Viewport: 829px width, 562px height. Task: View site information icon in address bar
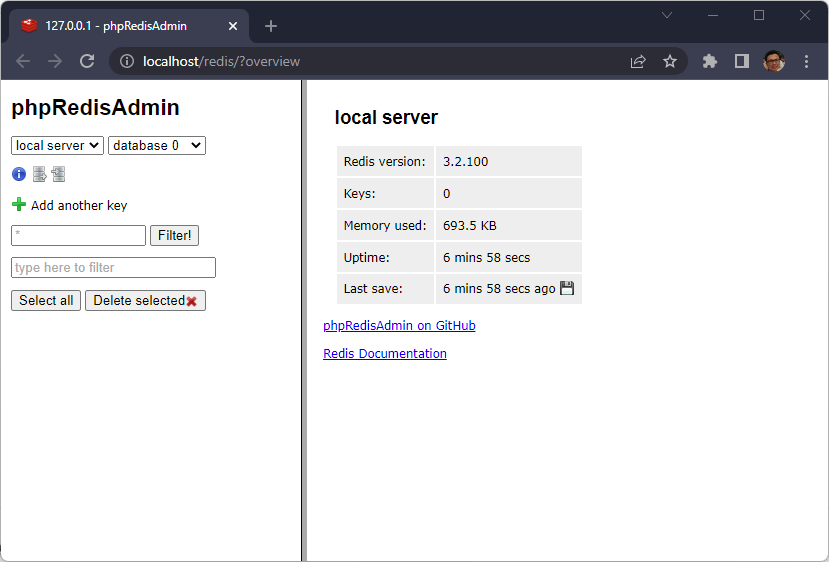click(127, 61)
